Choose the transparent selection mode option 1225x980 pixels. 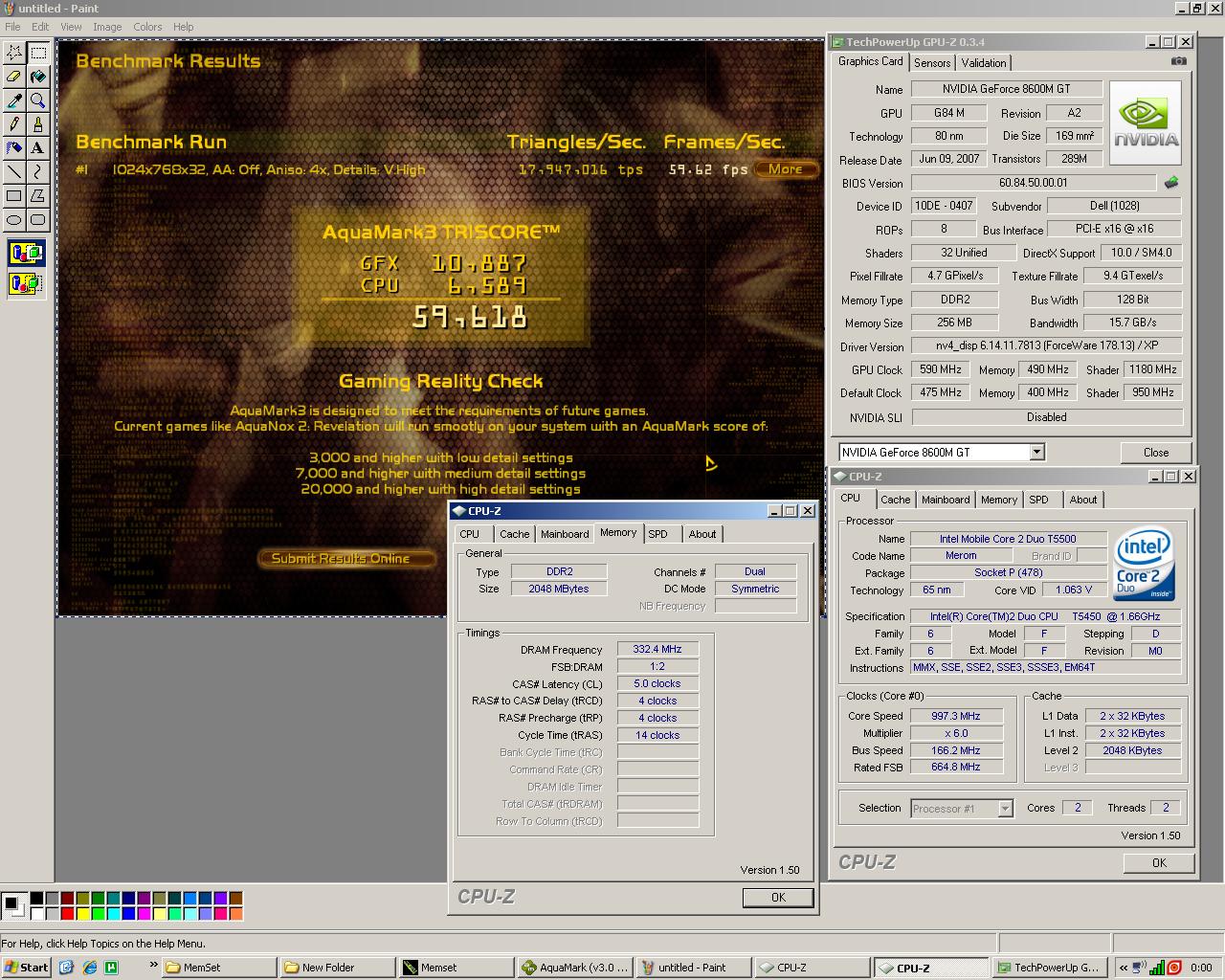26,283
